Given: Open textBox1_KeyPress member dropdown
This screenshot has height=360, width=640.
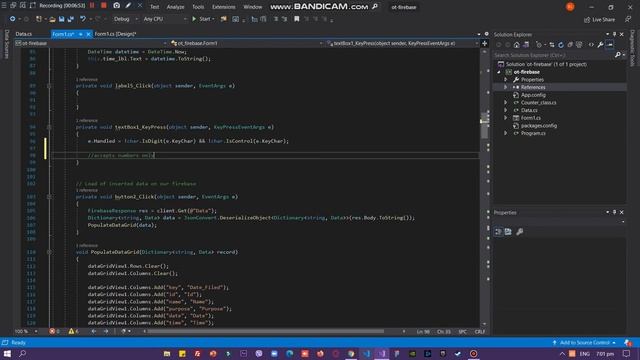Looking at the screenshot, I should tap(402, 43).
